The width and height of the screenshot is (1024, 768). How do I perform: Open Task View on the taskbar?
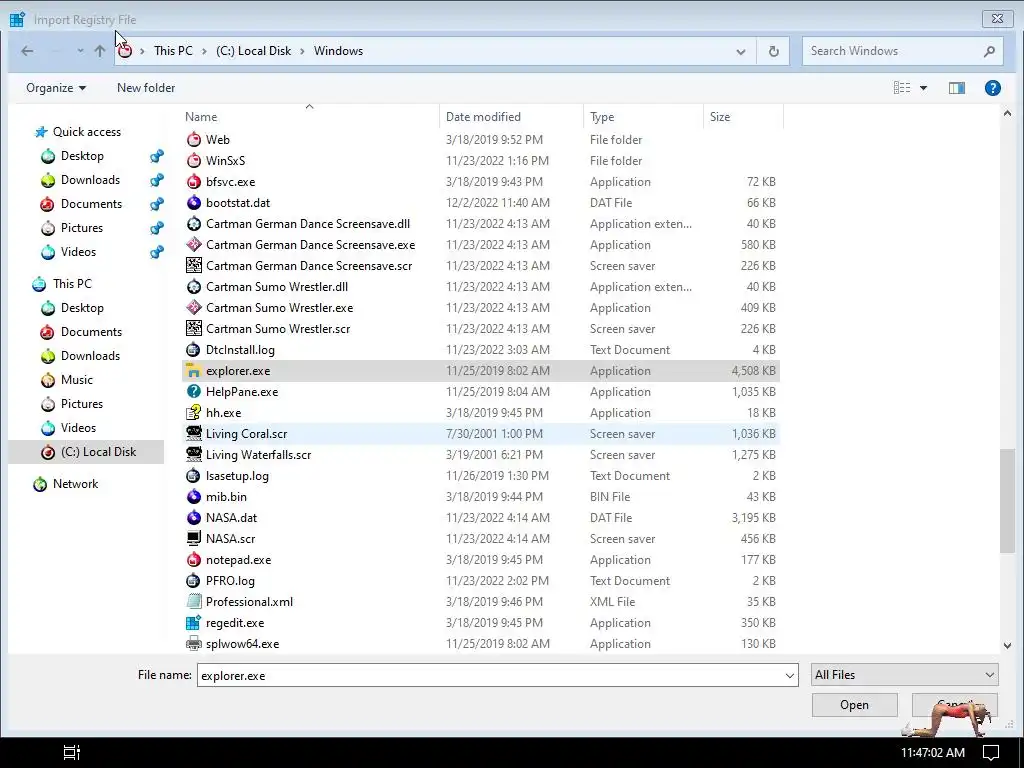click(71, 752)
